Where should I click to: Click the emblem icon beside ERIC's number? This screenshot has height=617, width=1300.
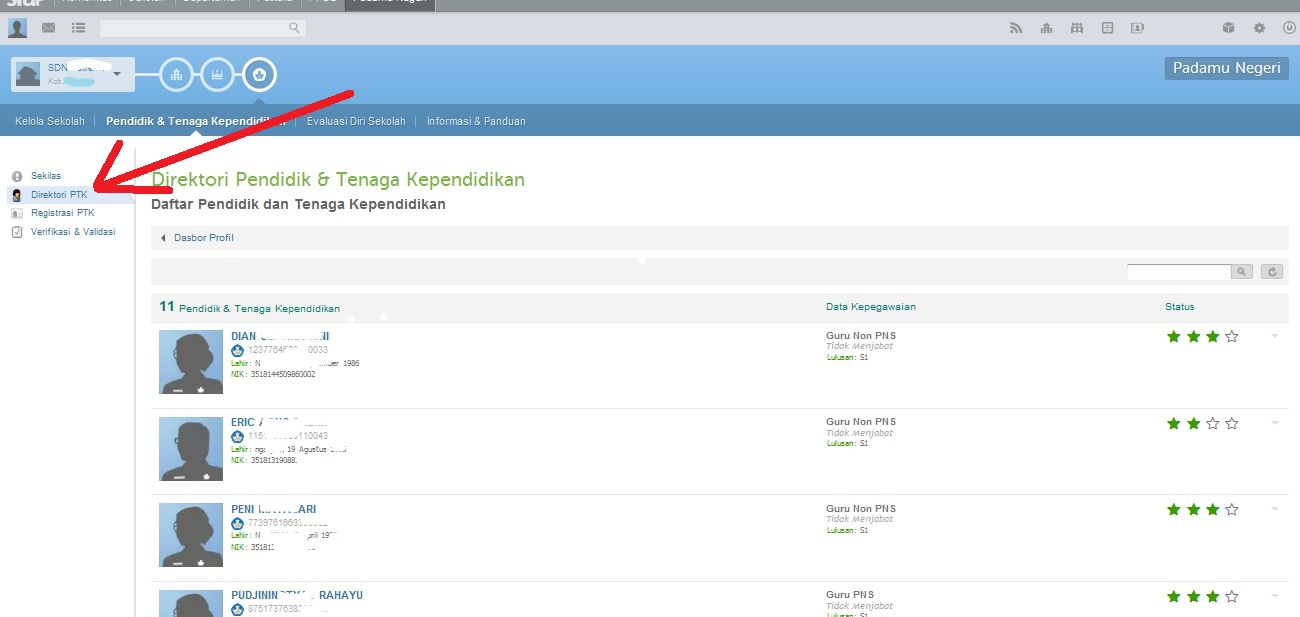coord(238,437)
